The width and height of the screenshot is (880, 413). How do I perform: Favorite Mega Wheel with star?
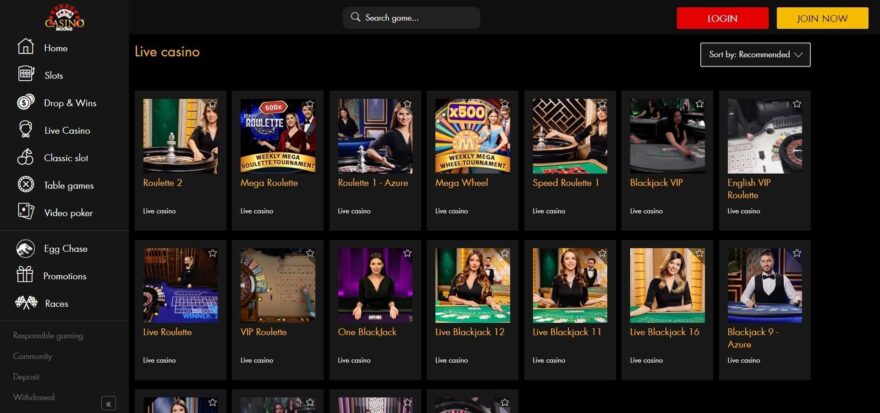(x=505, y=104)
